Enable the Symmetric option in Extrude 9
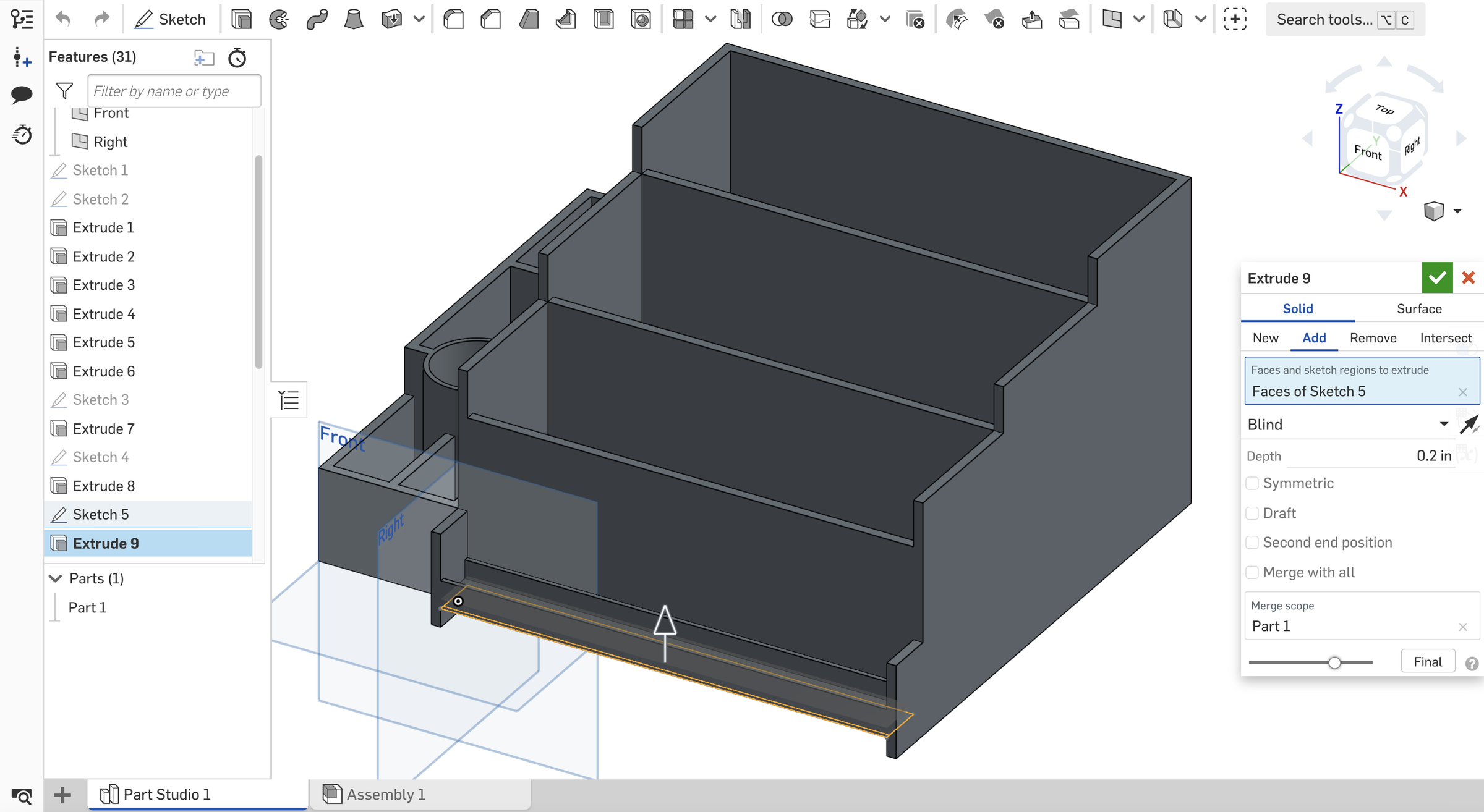The height and width of the screenshot is (812, 1484). [1253, 483]
